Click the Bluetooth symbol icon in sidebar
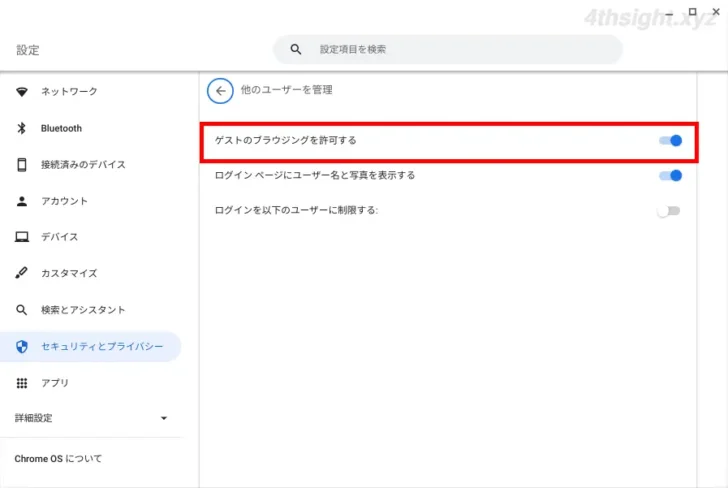Screen dimensions: 728x488 22,128
